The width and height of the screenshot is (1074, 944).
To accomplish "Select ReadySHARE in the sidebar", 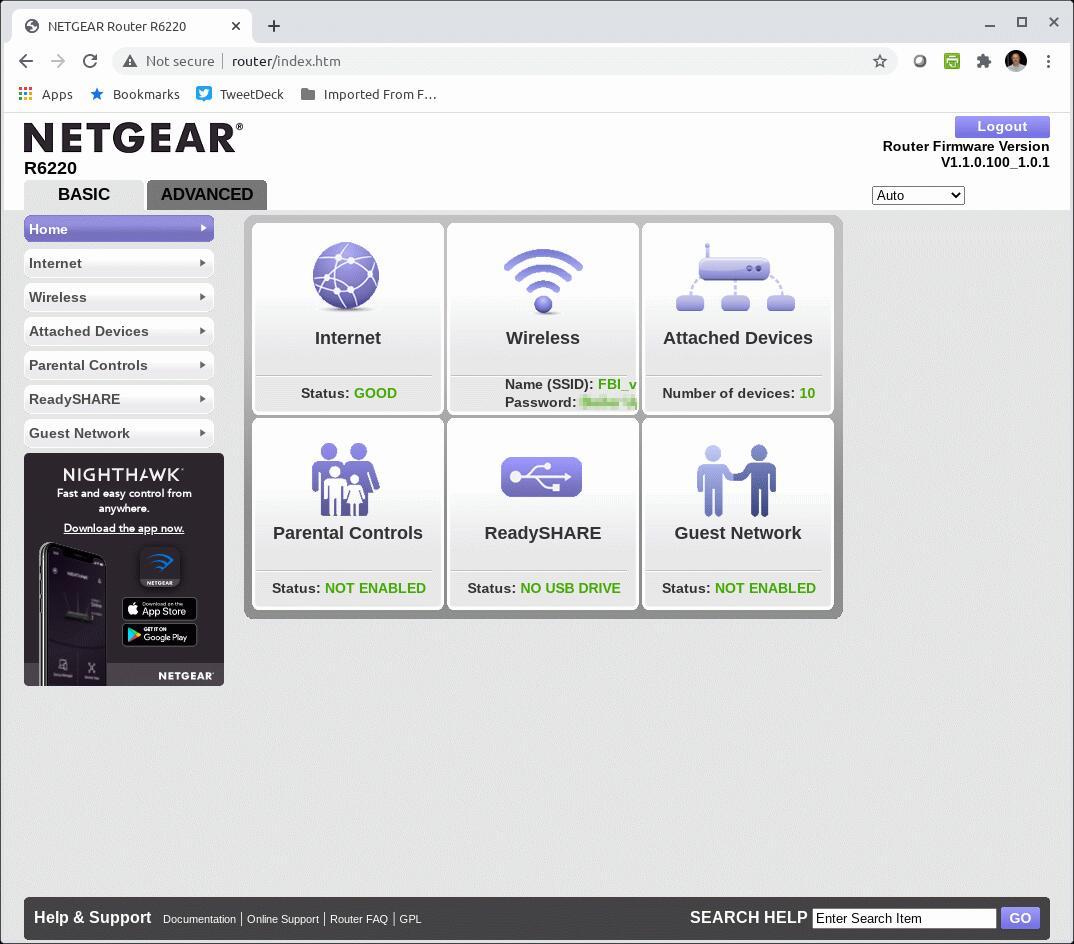I will [x=118, y=399].
